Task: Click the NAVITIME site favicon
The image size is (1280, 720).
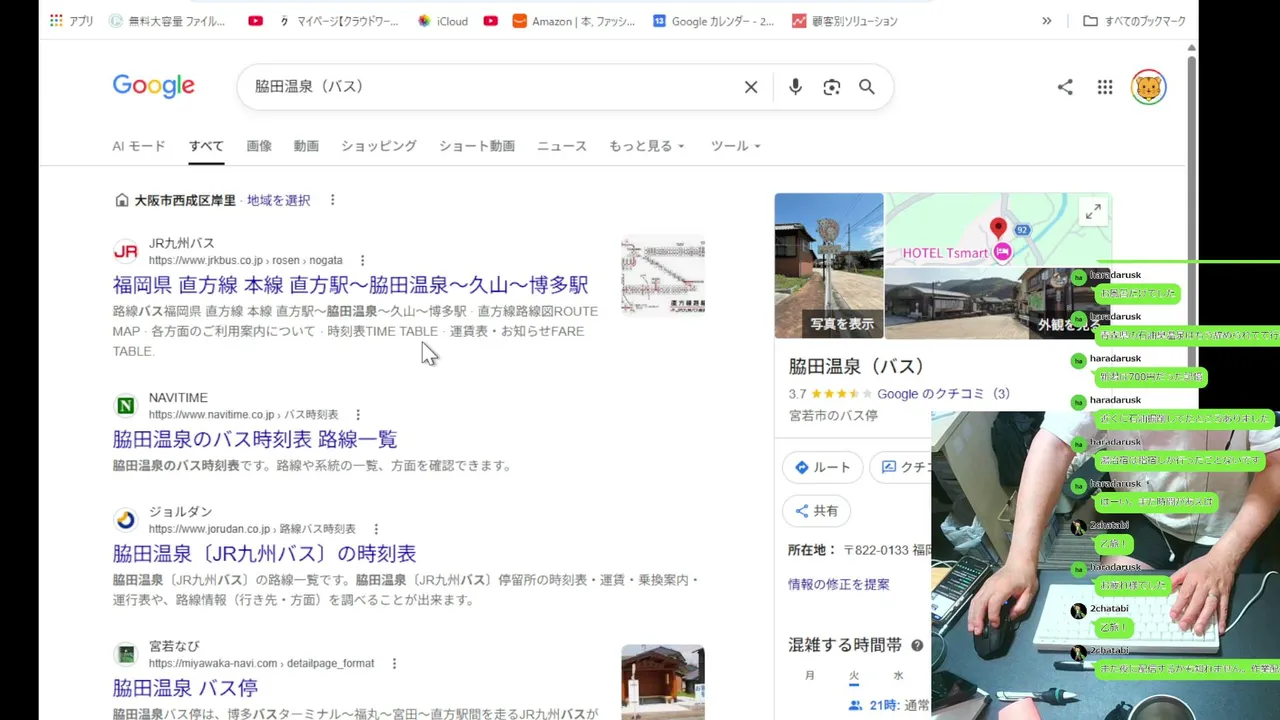Action: pyautogui.click(x=125, y=405)
